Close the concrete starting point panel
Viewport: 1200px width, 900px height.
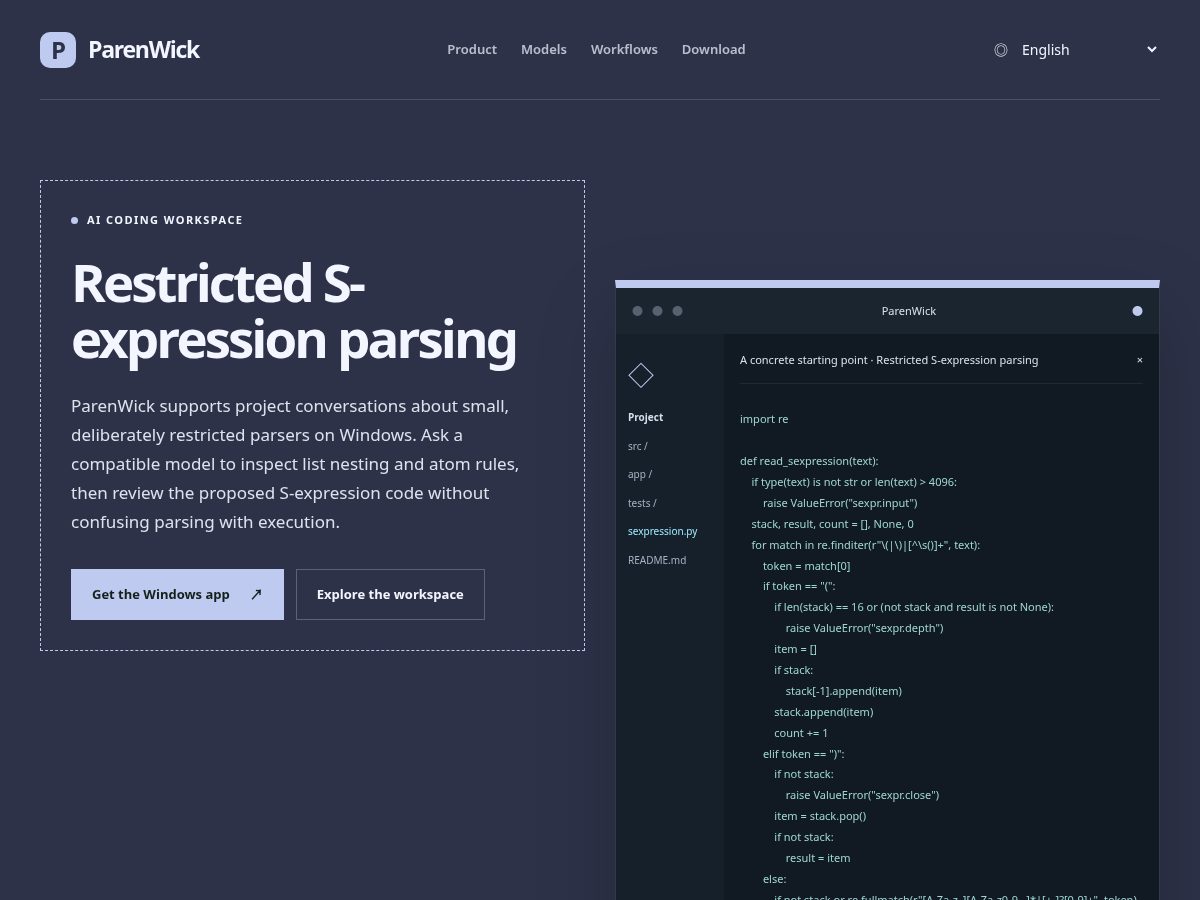(1139, 360)
